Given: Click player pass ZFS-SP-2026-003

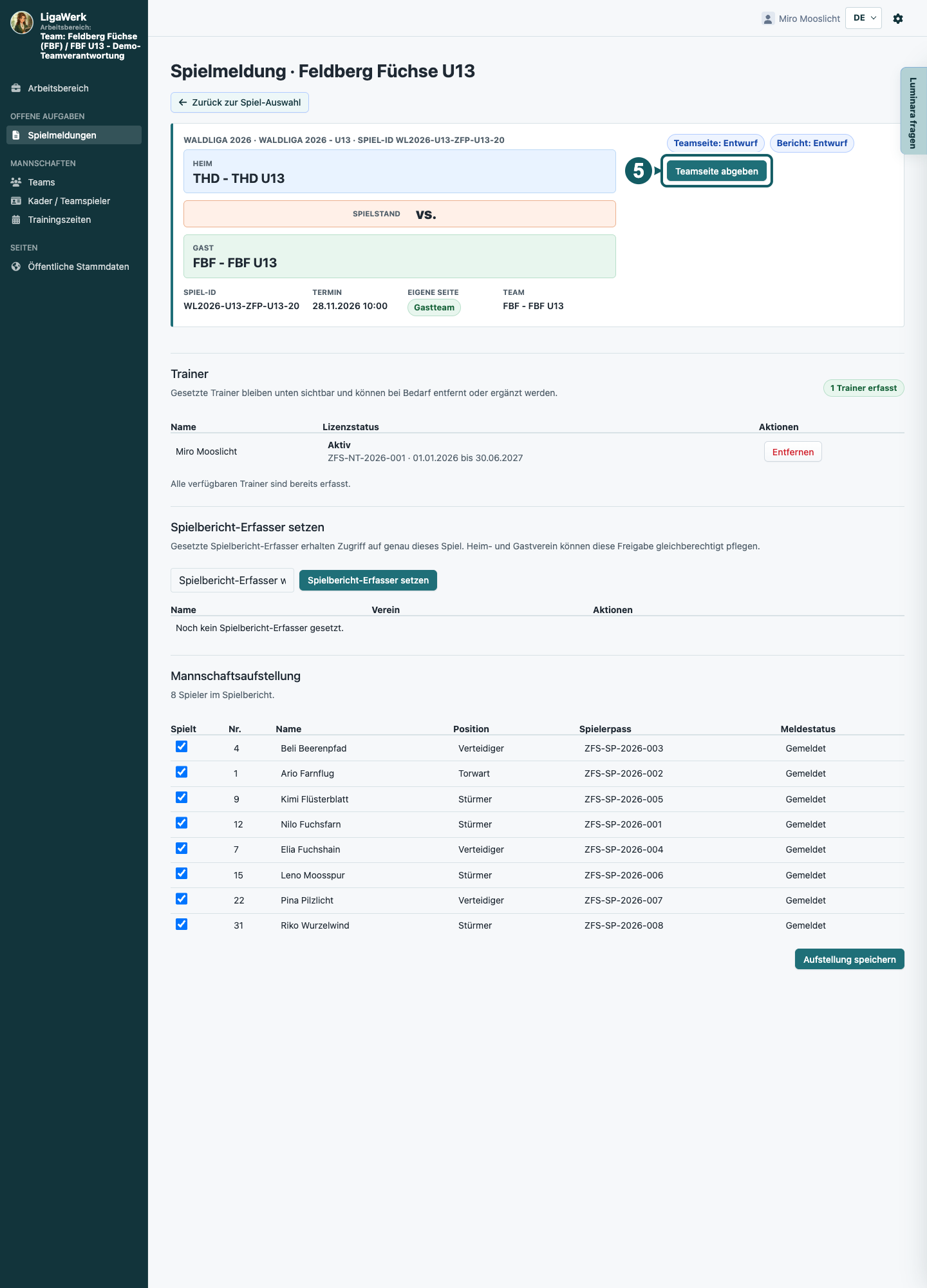Looking at the screenshot, I should [624, 748].
